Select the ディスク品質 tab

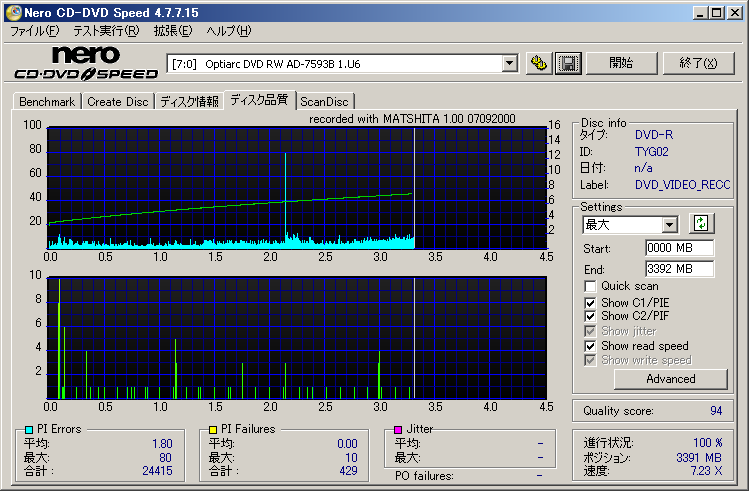pos(259,100)
